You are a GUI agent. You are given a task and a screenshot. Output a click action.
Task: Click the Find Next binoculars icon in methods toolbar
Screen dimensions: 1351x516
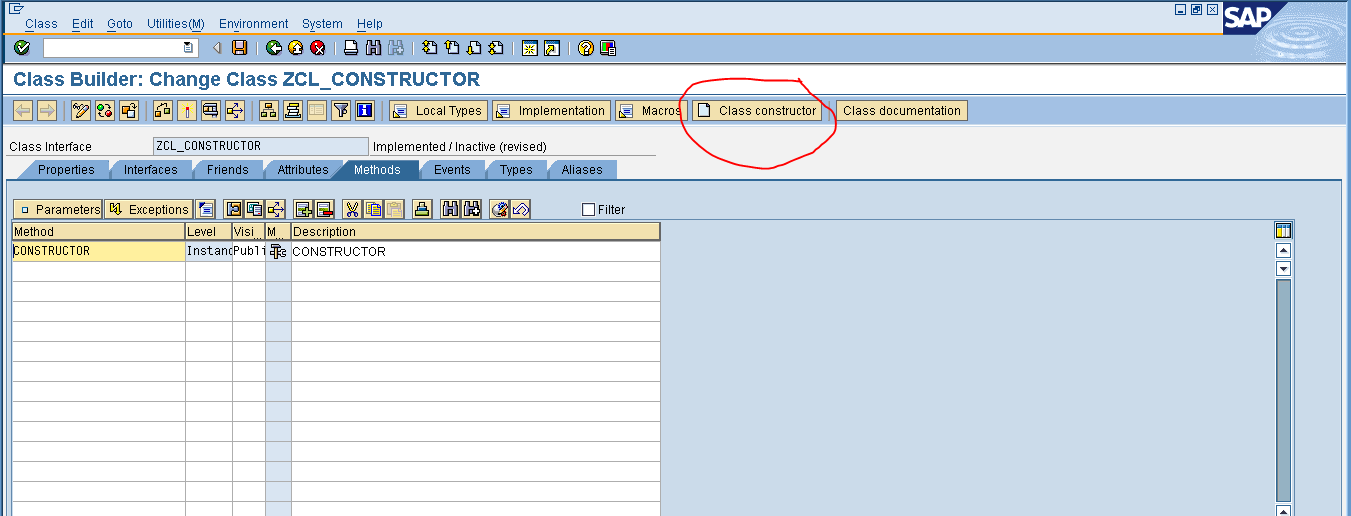tap(472, 209)
